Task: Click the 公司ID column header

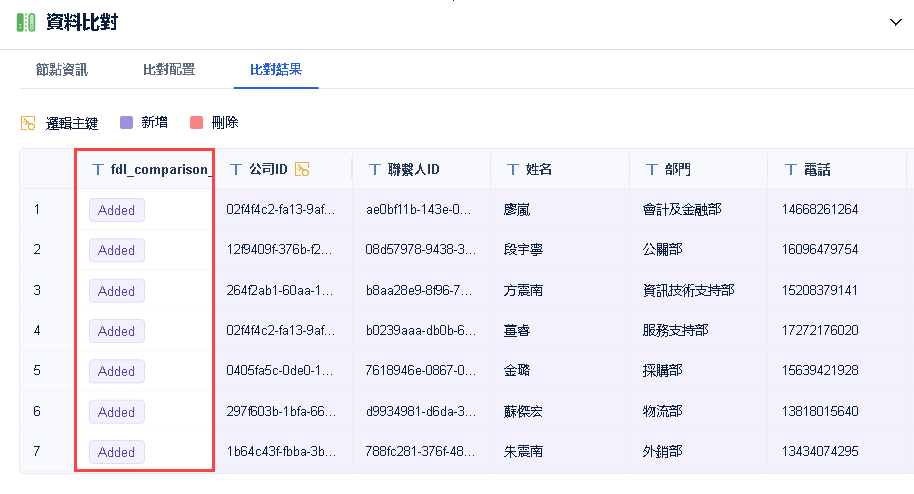Action: tap(268, 169)
